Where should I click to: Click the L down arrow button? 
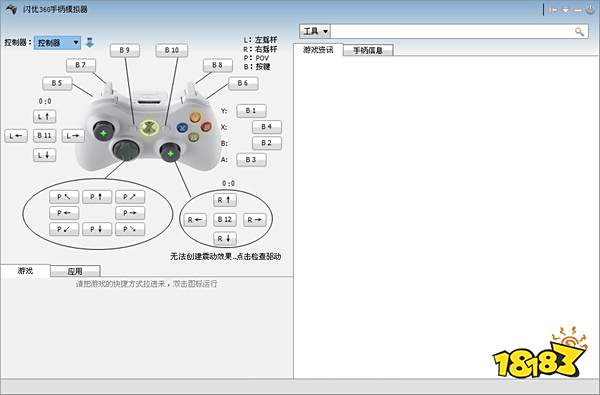coord(44,155)
